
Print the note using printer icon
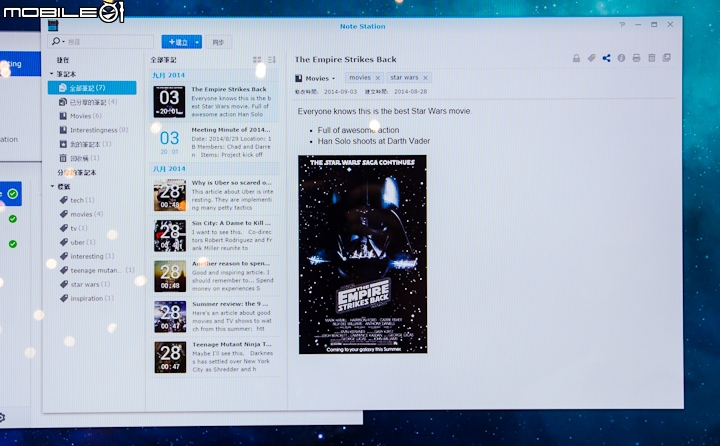[x=636, y=58]
